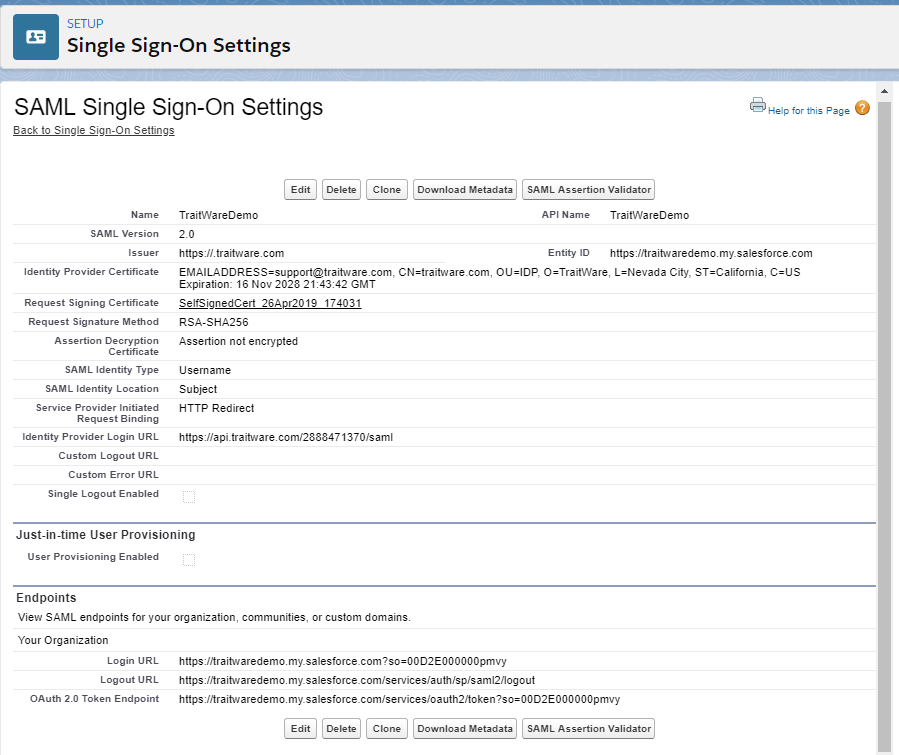Click the Just-in-time User Provisioning heading
Screen dimensions: 899x755
point(105,535)
